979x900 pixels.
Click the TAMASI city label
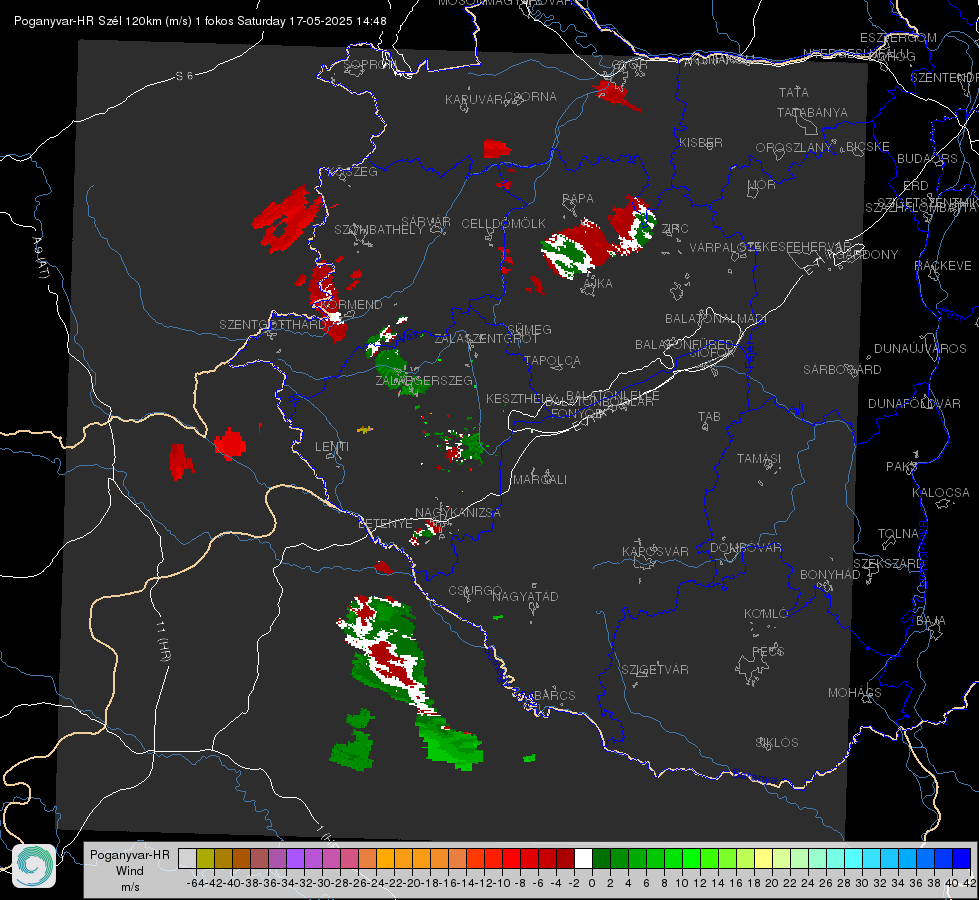(759, 459)
